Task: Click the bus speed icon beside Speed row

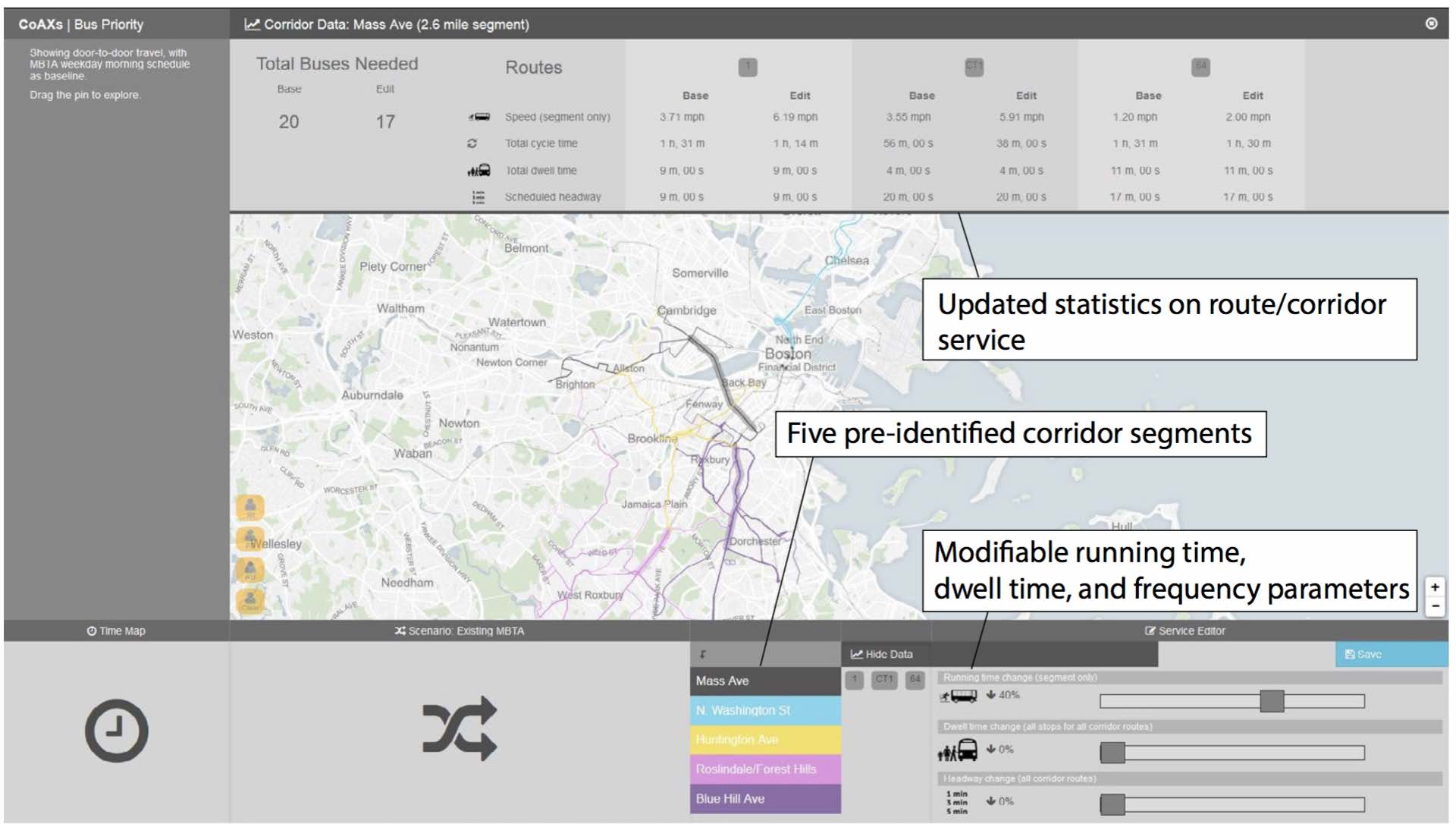Action: [479, 117]
